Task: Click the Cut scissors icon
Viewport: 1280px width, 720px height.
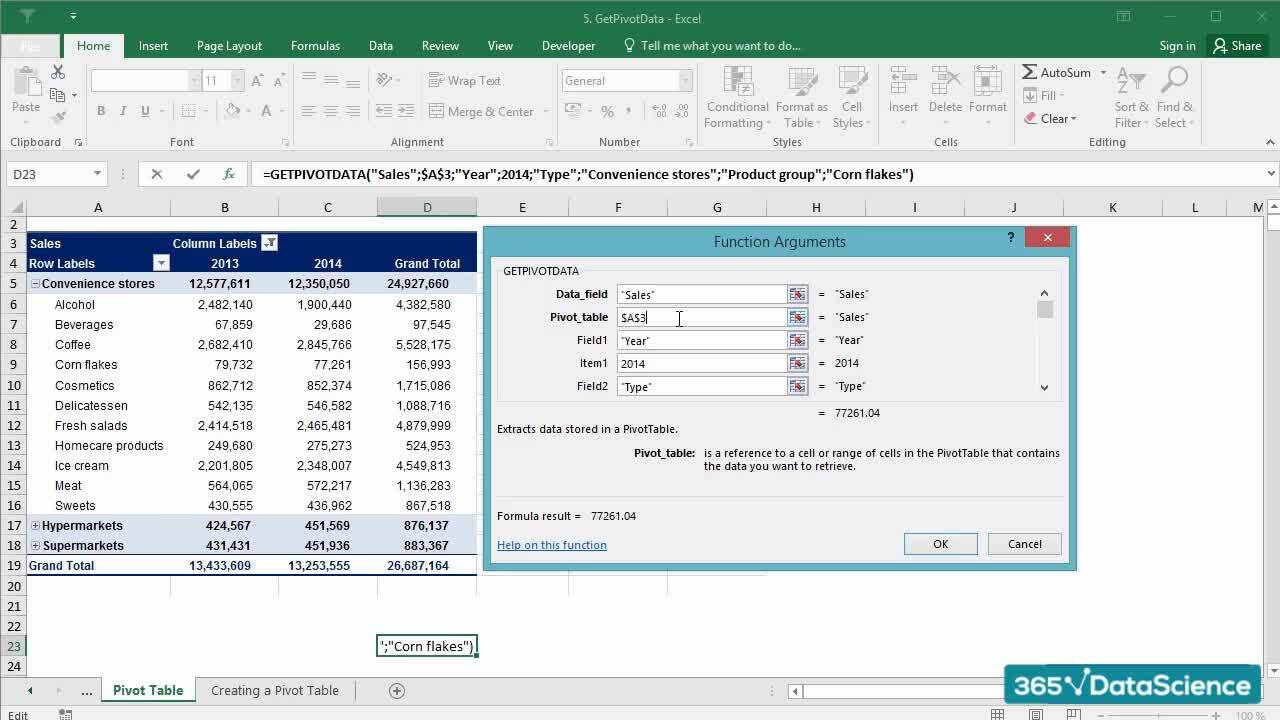Action: [58, 73]
